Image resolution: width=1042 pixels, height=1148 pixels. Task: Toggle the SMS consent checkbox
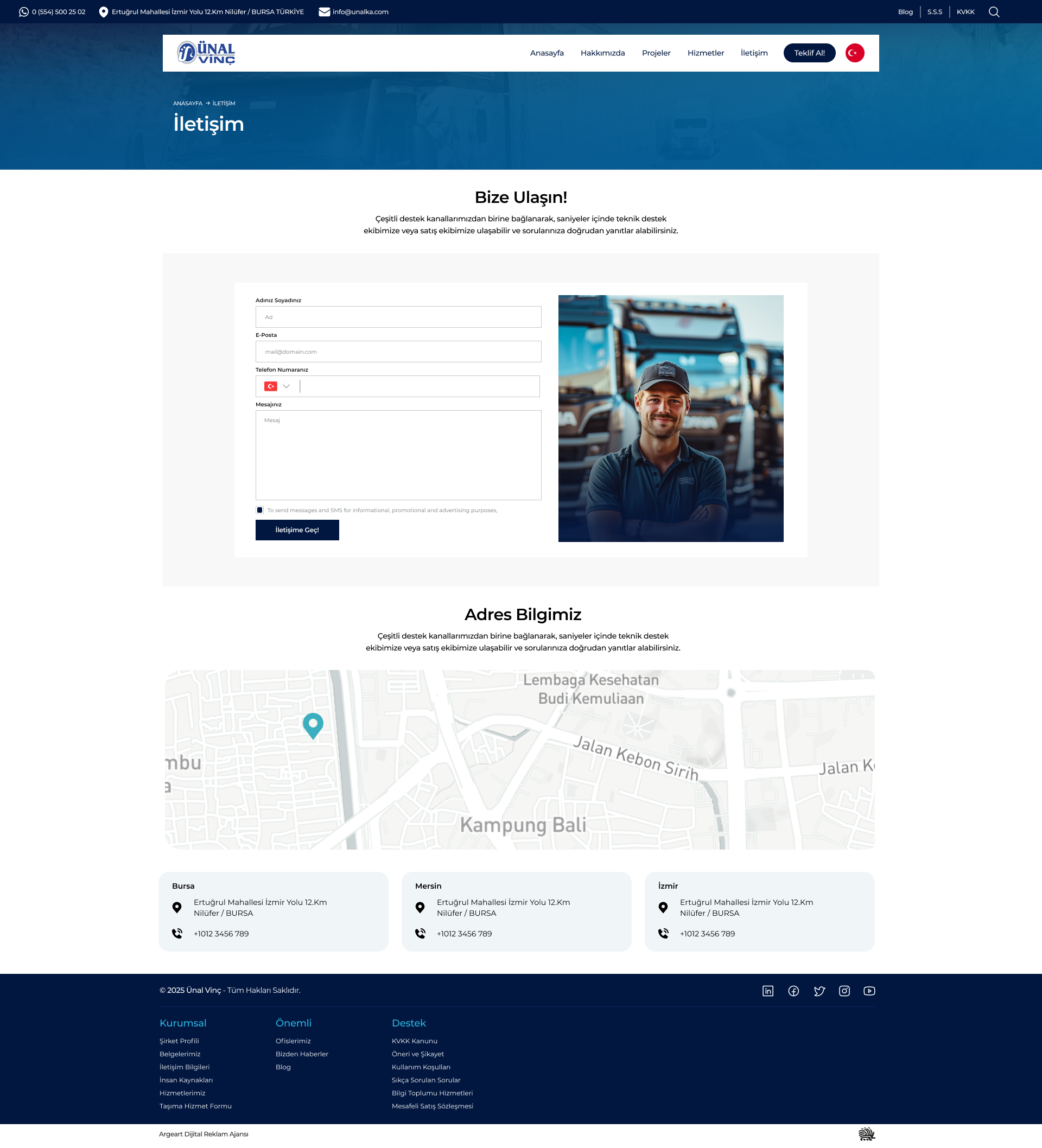(x=260, y=510)
